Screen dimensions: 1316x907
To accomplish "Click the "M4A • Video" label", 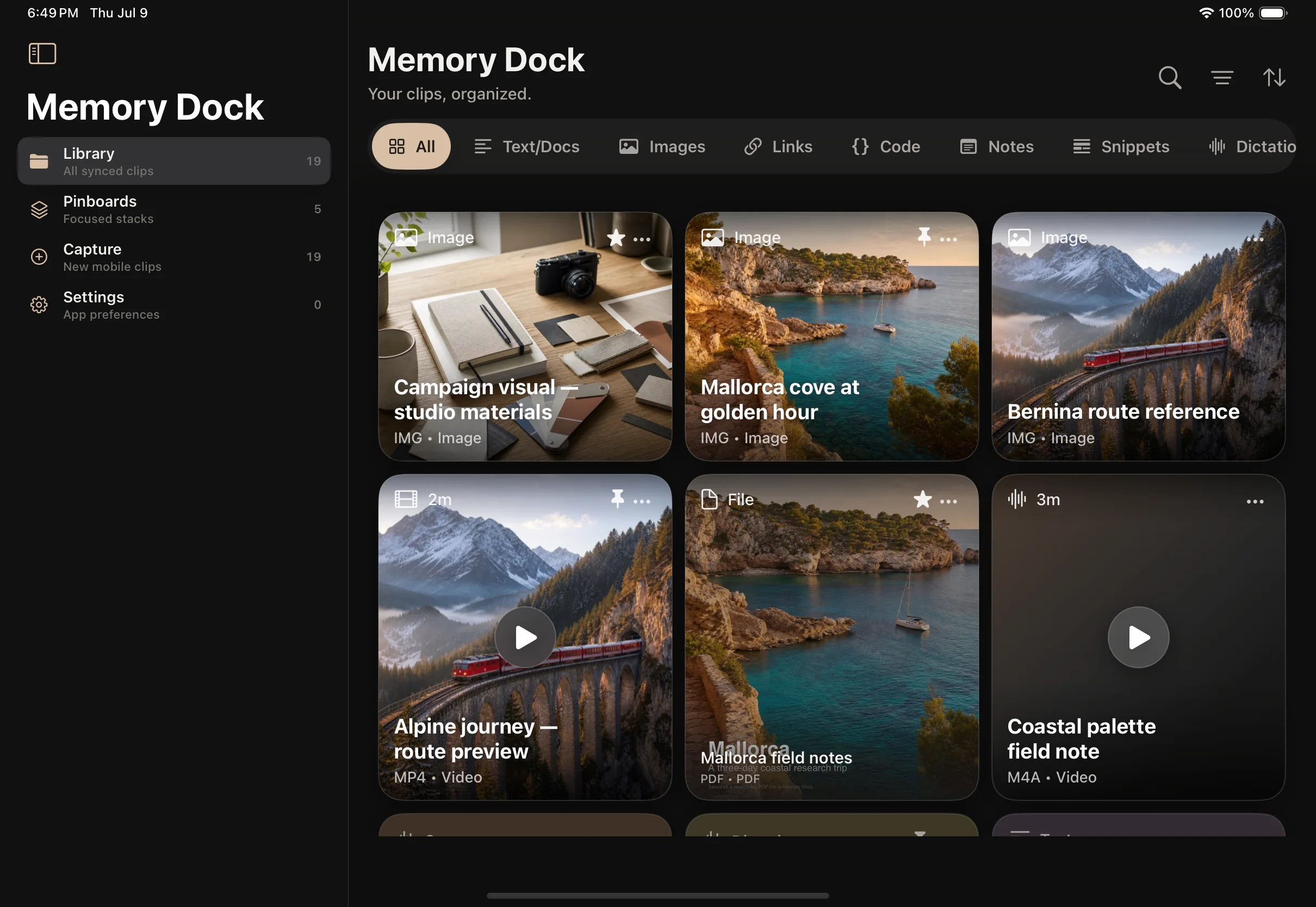I will click(1052, 777).
